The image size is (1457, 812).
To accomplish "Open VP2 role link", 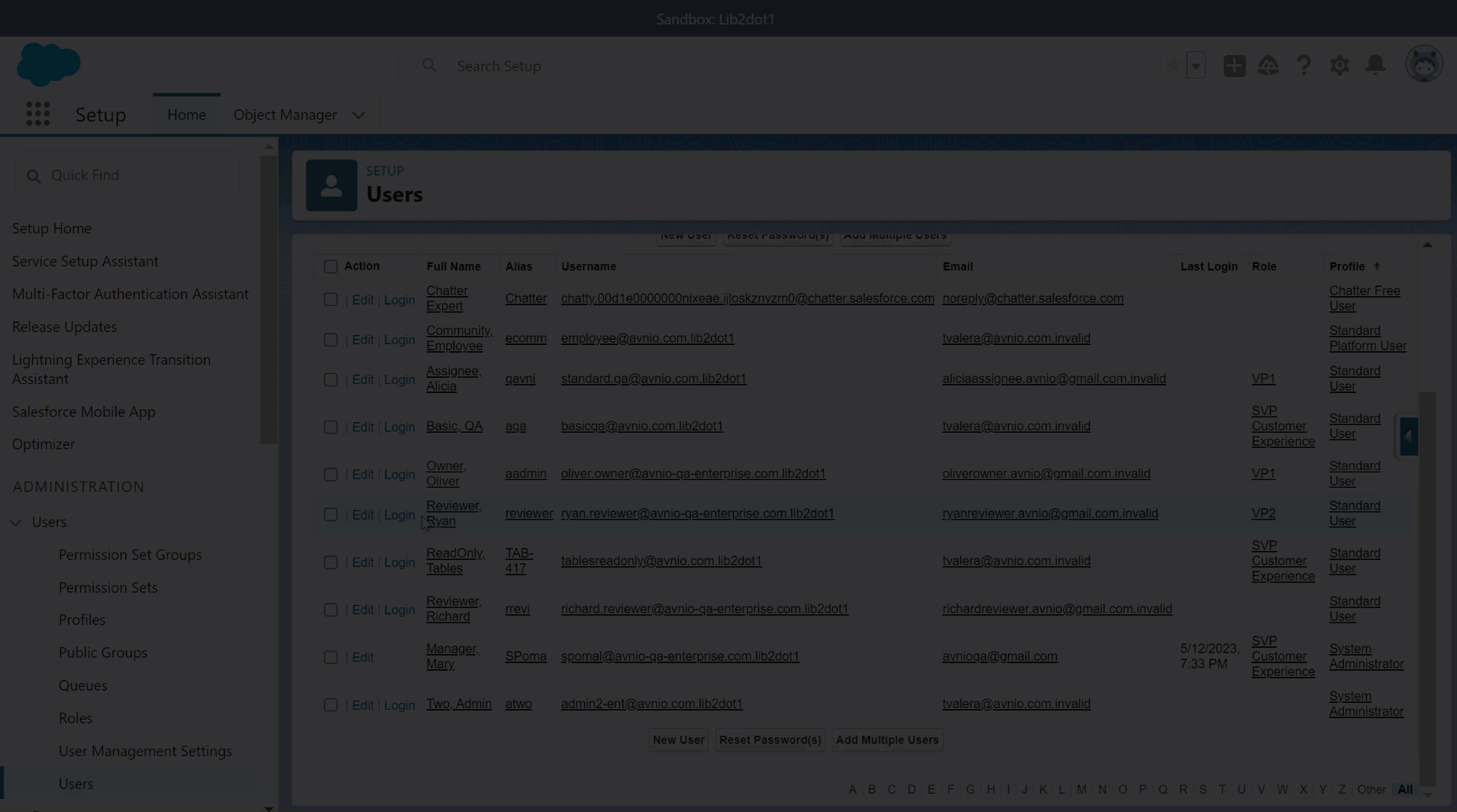I will tap(1263, 514).
